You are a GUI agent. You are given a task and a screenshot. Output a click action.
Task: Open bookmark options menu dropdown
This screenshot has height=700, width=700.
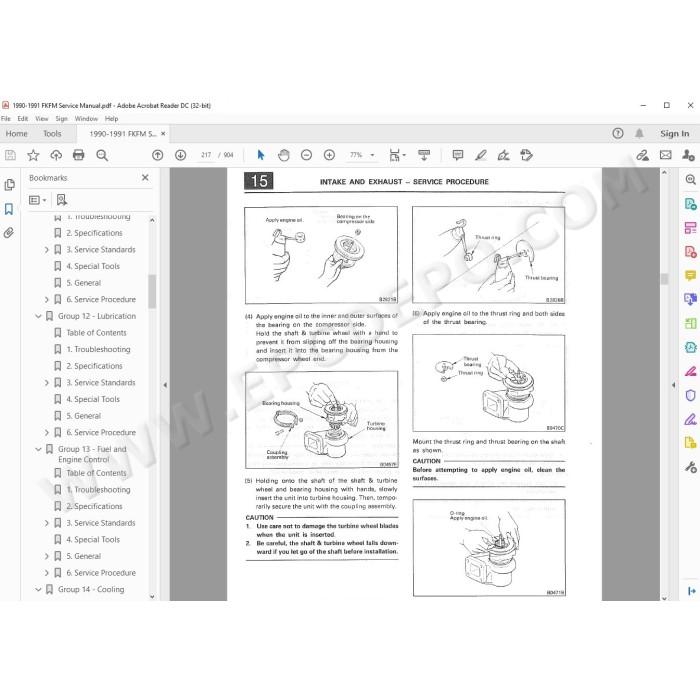pos(38,200)
